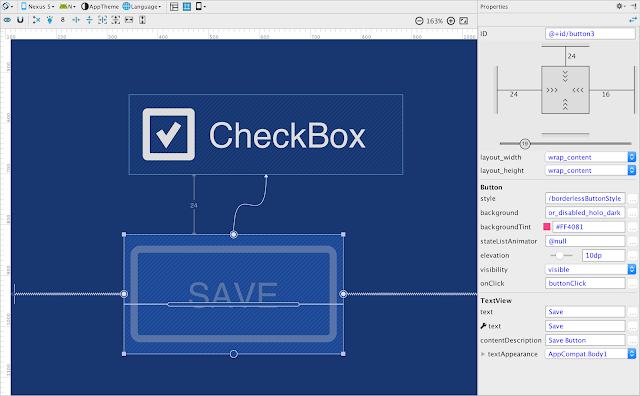
Task: Click the center vertically icon
Action: click(89, 20)
